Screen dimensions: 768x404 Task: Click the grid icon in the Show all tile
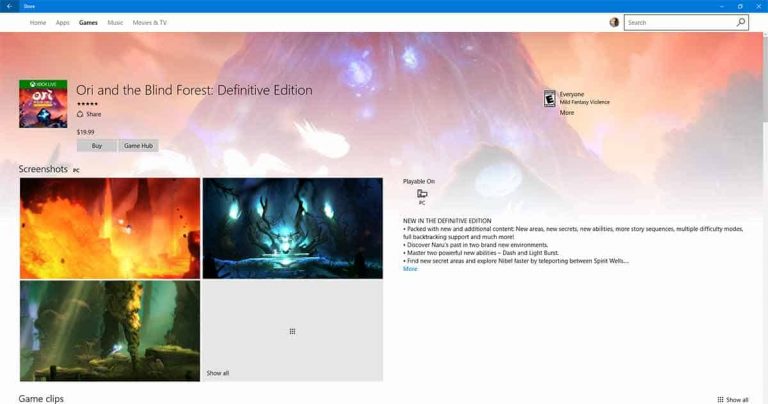[292, 332]
